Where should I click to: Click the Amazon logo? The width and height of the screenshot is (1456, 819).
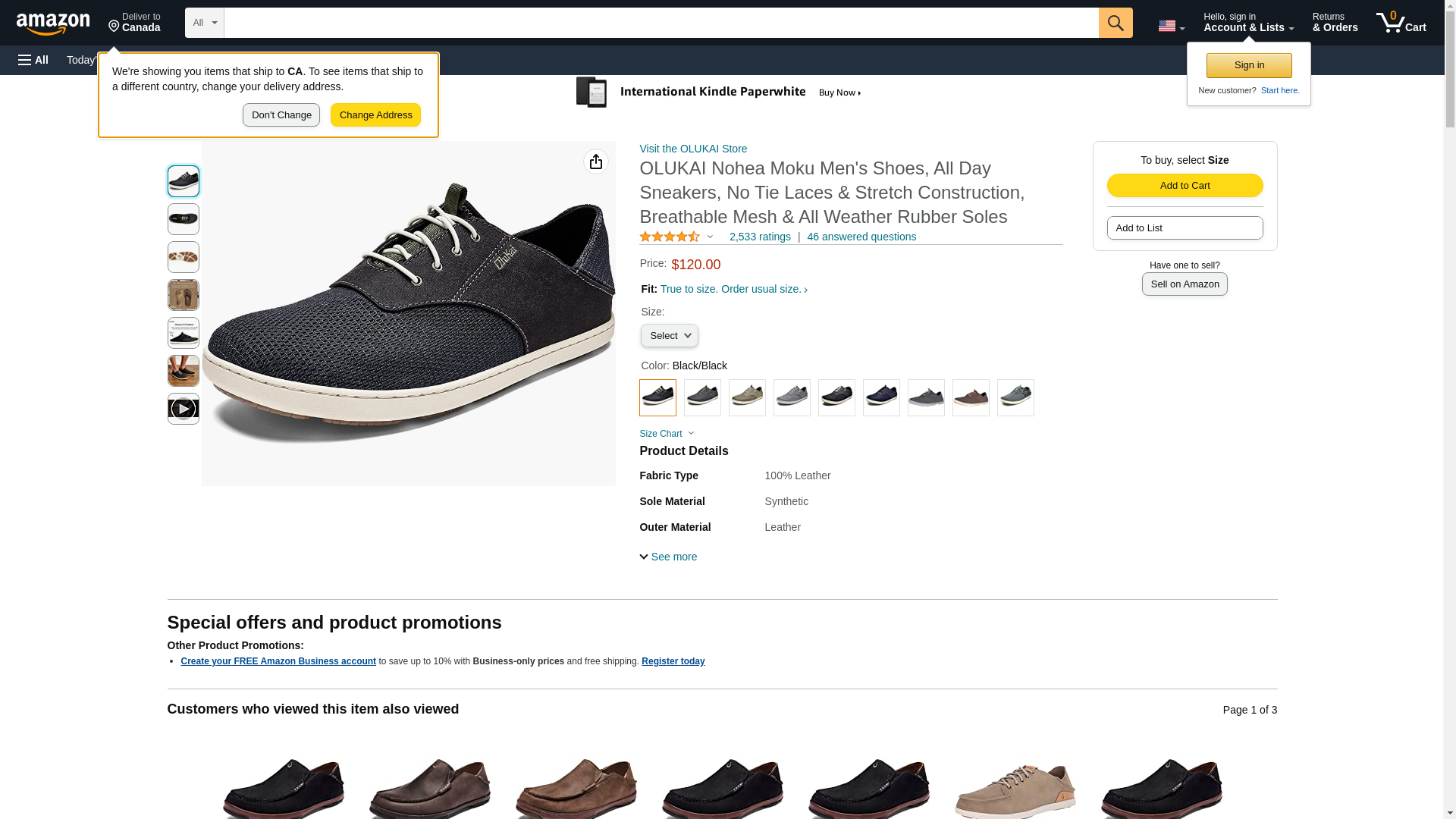coord(53,24)
